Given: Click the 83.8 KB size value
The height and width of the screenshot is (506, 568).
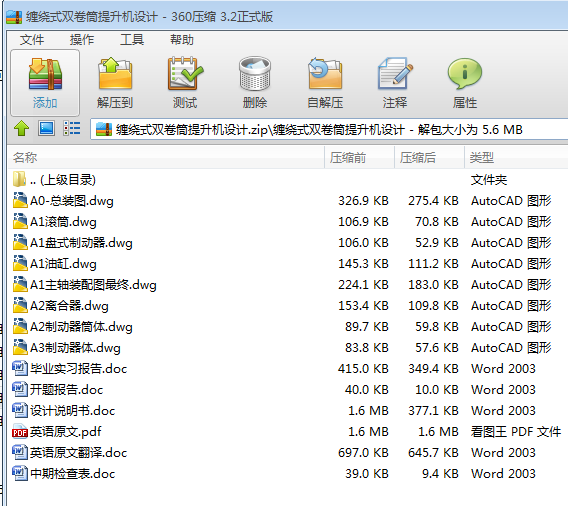Looking at the screenshot, I should click(x=367, y=348).
